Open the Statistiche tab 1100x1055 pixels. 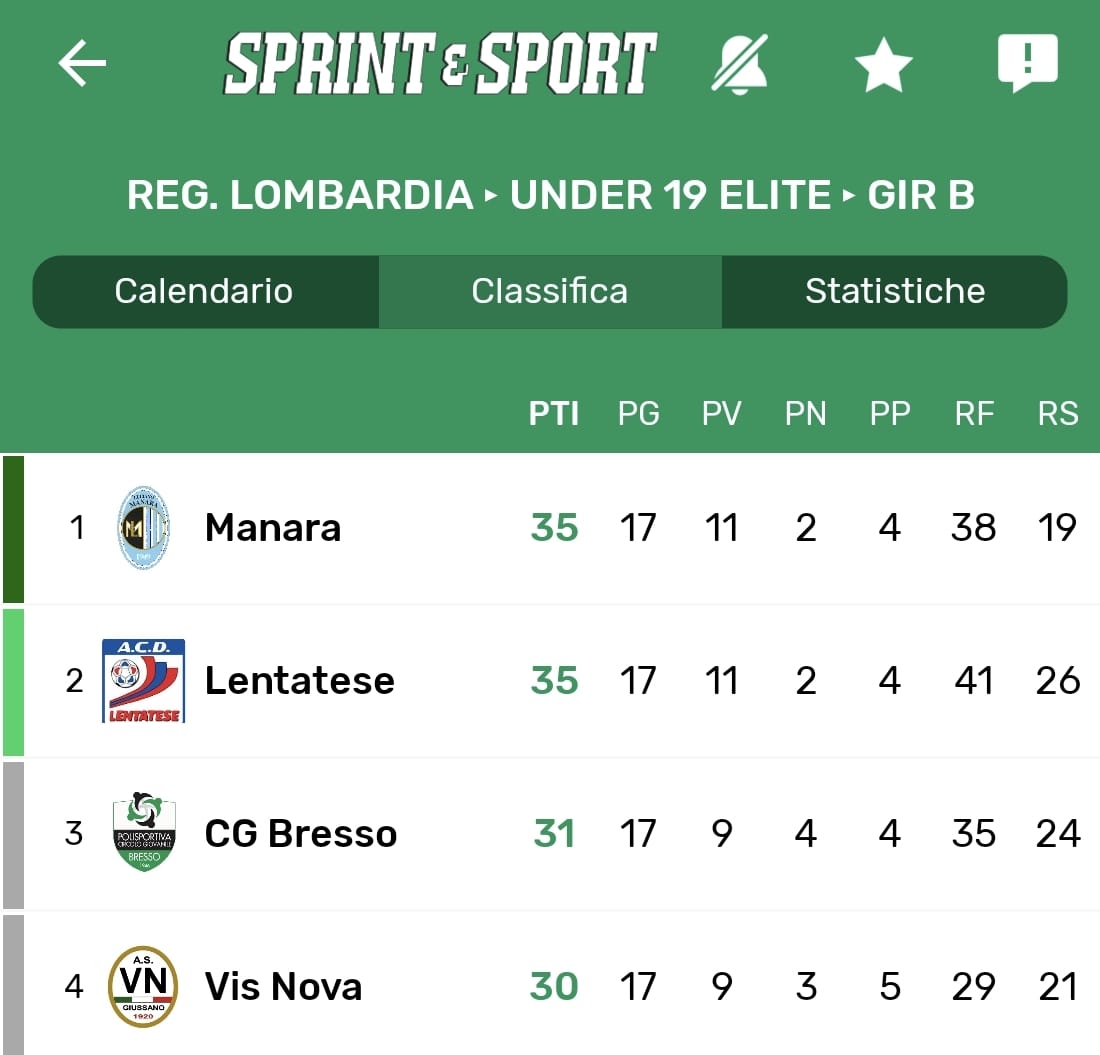pyautogui.click(x=895, y=291)
